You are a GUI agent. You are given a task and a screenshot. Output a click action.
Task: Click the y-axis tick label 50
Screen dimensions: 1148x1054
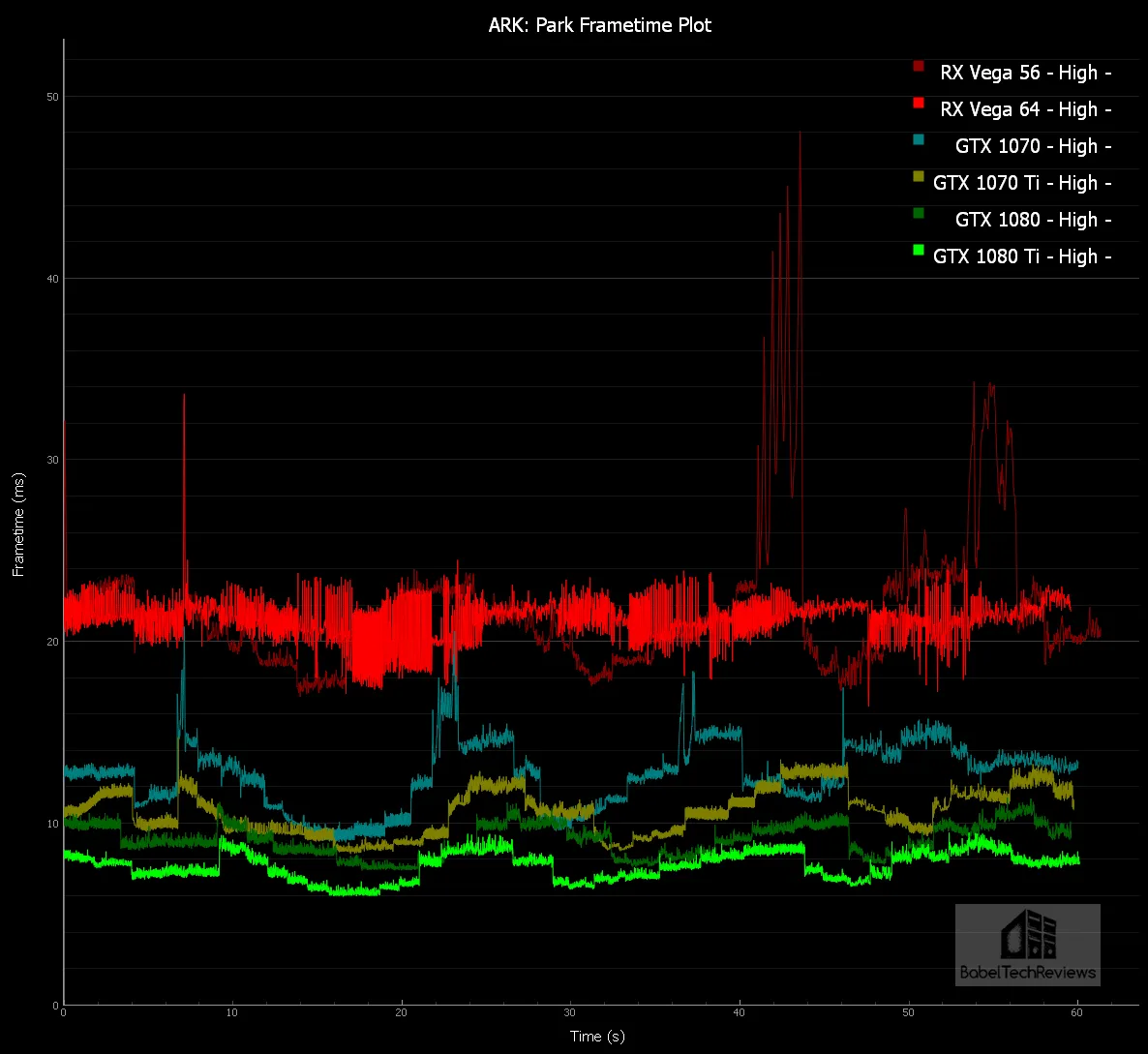[52, 98]
